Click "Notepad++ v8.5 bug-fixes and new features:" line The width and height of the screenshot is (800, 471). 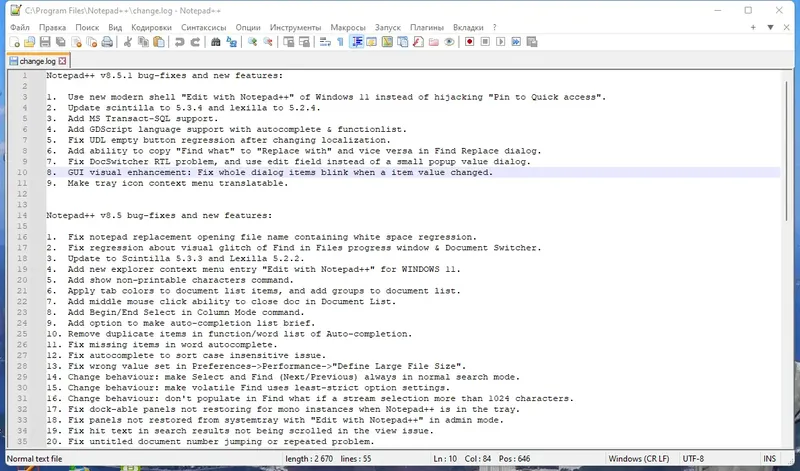[159, 215]
